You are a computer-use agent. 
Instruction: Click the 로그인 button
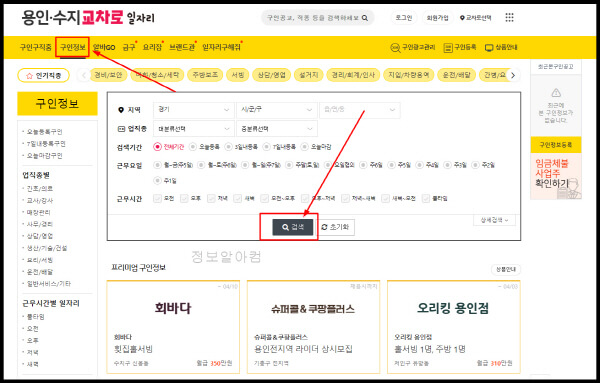pyautogui.click(x=404, y=18)
